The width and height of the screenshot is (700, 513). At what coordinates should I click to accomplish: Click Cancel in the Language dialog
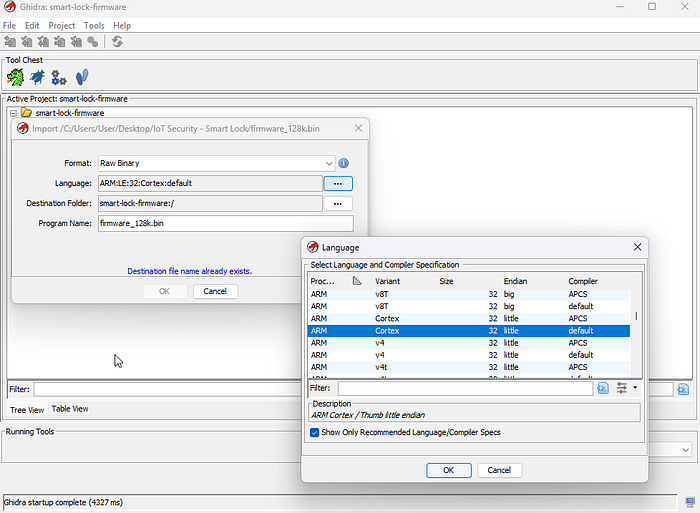[x=499, y=470]
